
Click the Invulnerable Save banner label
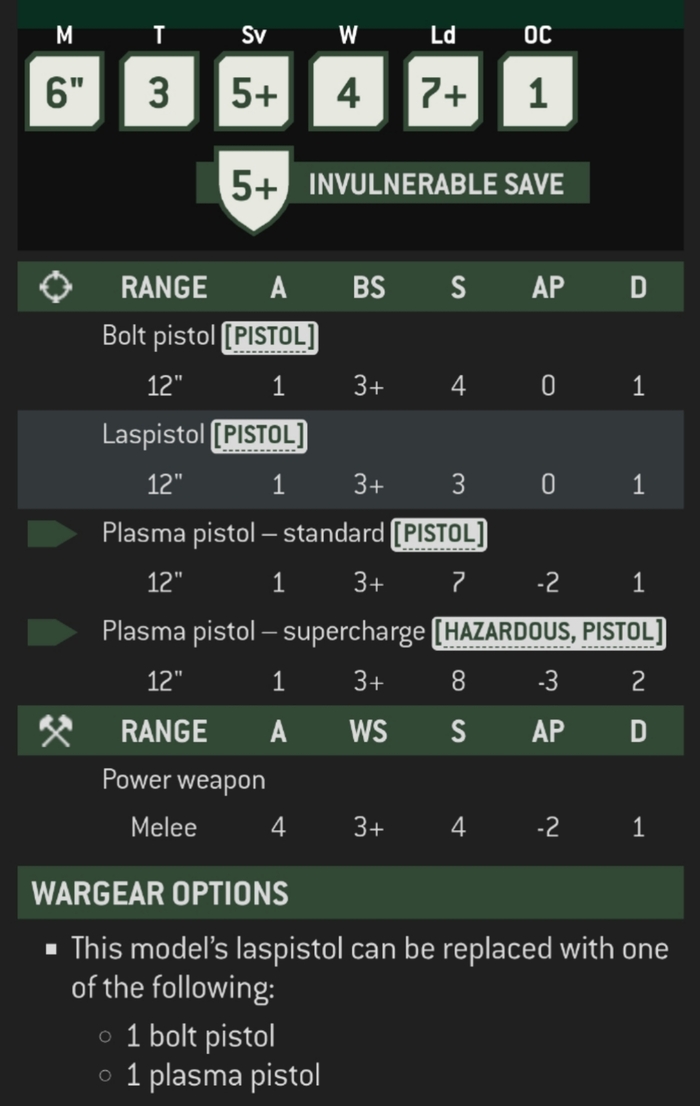coord(436,184)
